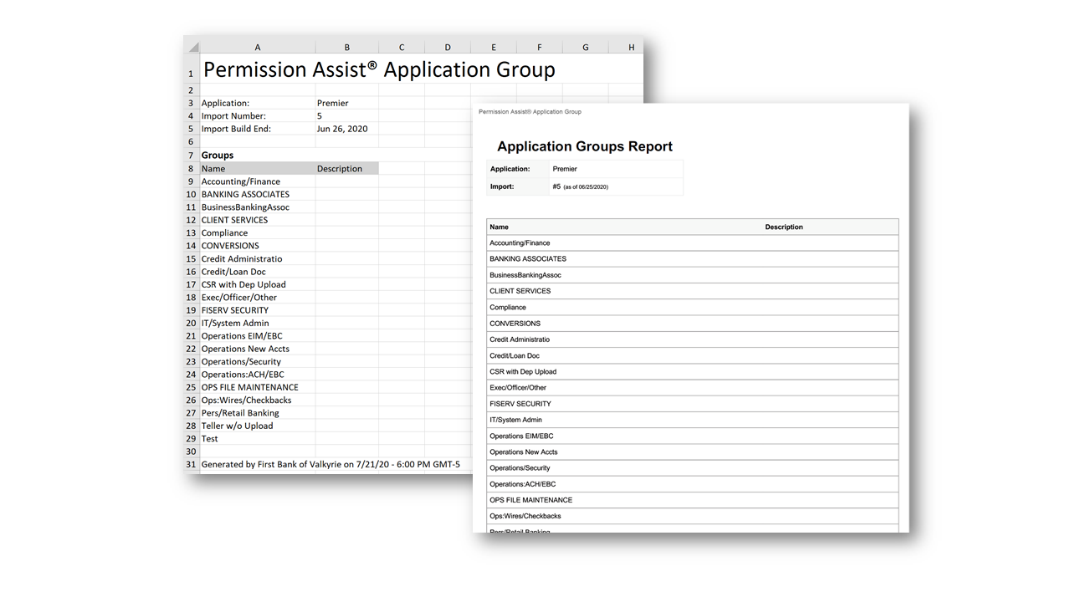
Task: Click column header A in the spreadsheet
Action: (x=257, y=46)
